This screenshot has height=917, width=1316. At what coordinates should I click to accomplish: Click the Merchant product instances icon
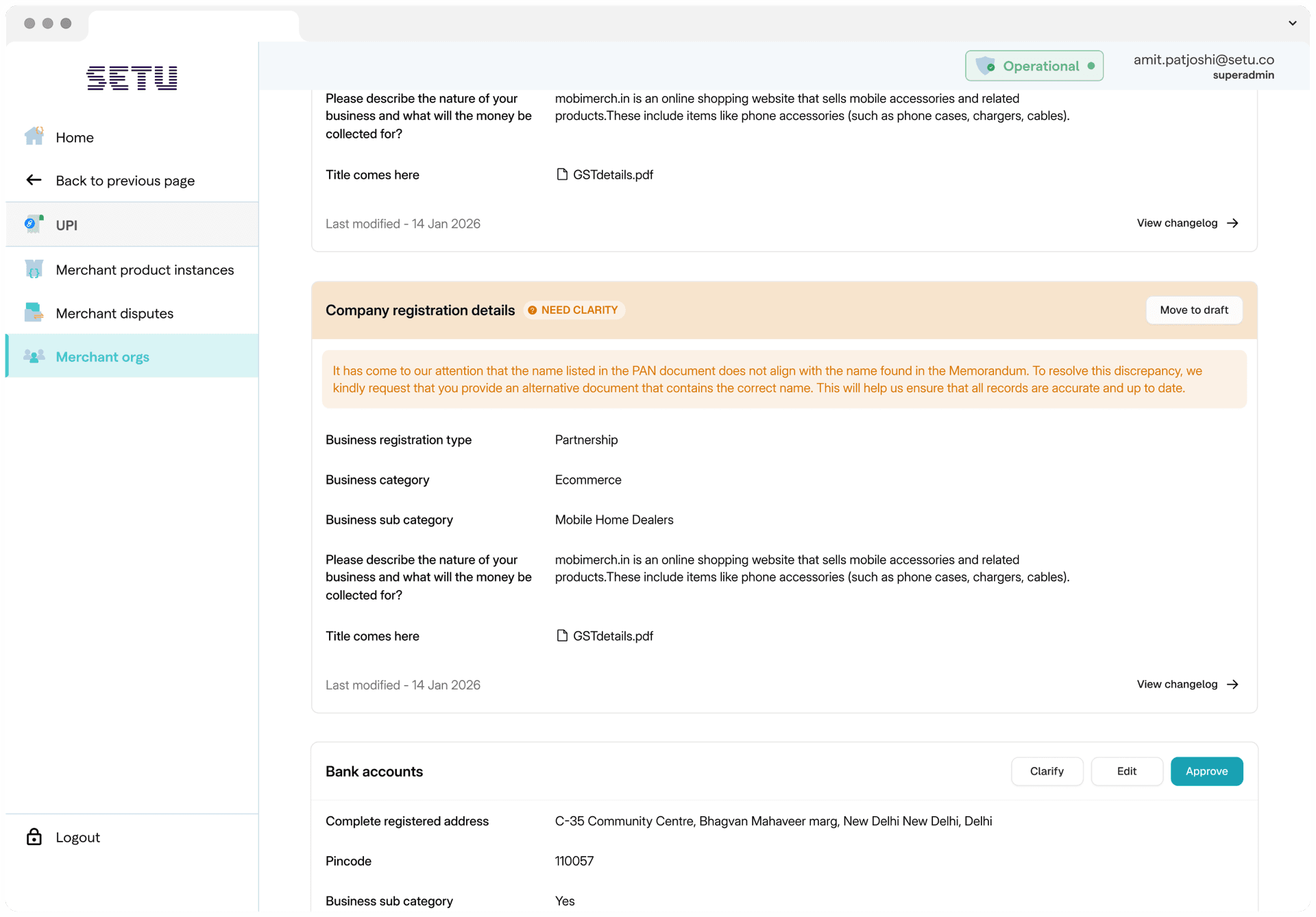pos(34,269)
